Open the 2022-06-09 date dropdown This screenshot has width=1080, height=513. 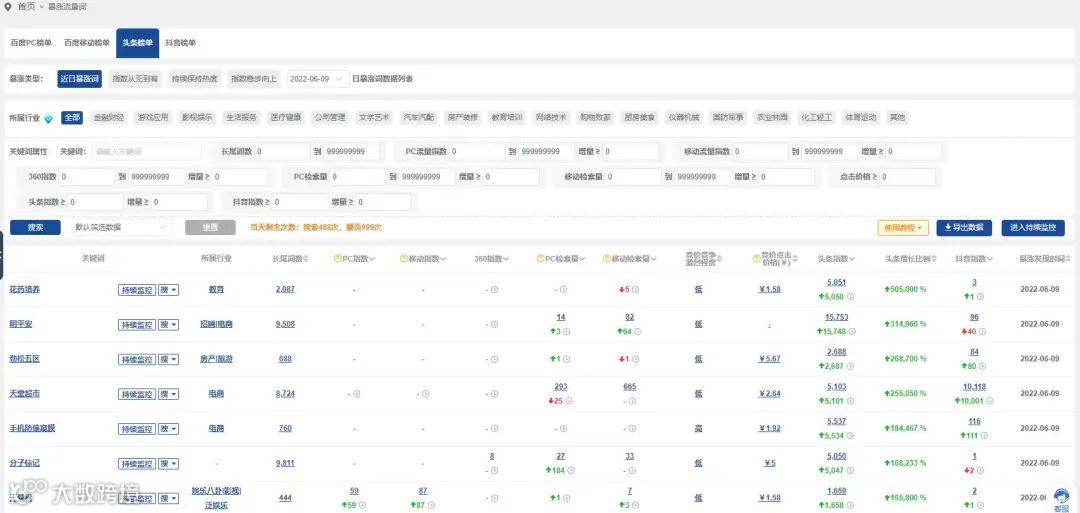[317, 78]
